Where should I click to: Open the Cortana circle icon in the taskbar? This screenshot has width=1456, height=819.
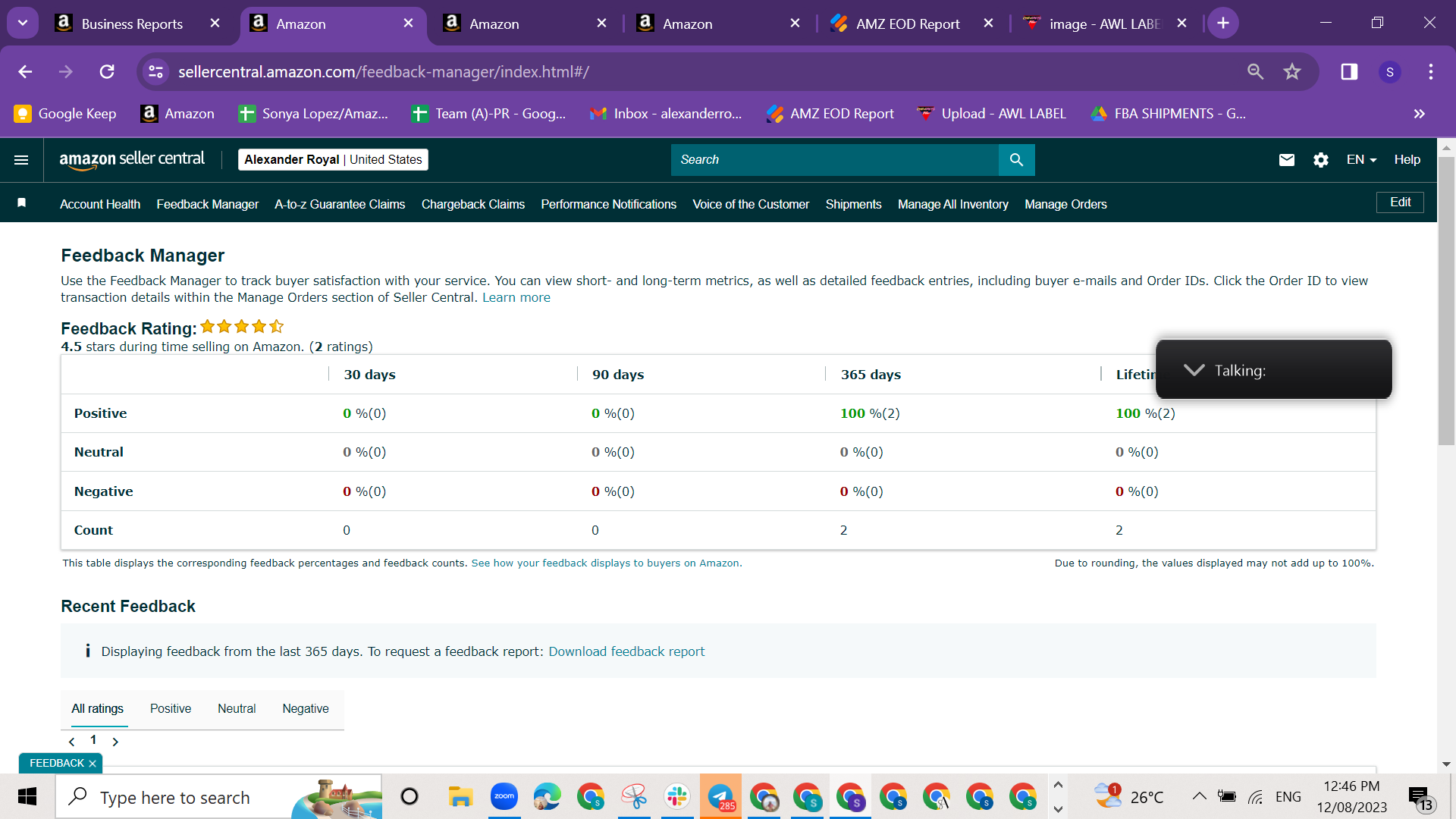409,796
